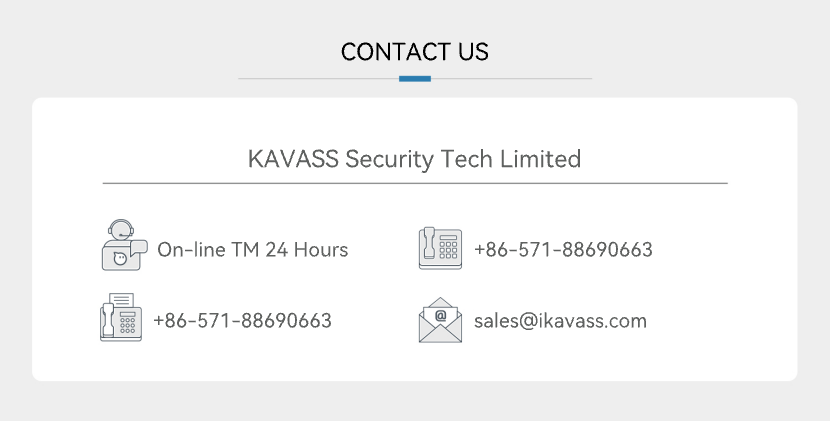Image resolution: width=830 pixels, height=421 pixels.
Task: Select the speech bubble on support agent icon
Action: click(x=139, y=247)
